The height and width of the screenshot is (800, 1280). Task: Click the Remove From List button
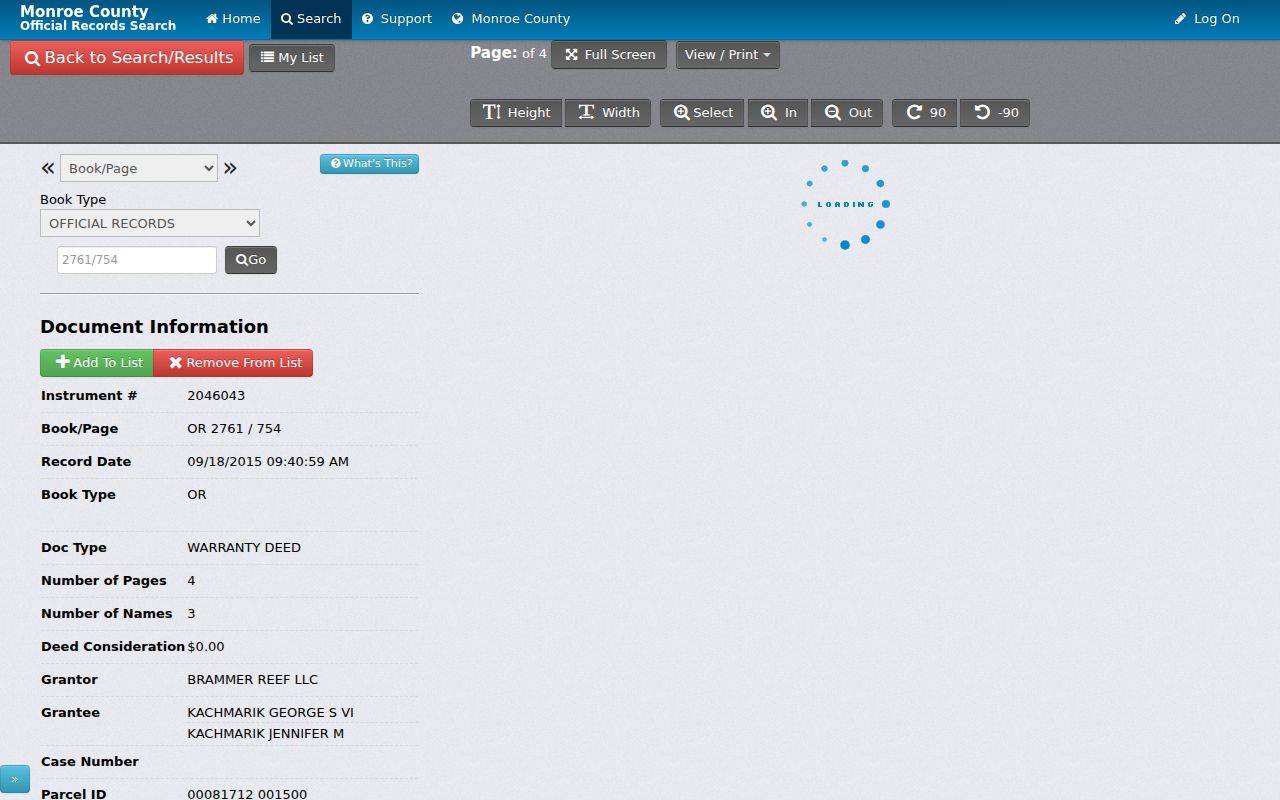point(233,363)
